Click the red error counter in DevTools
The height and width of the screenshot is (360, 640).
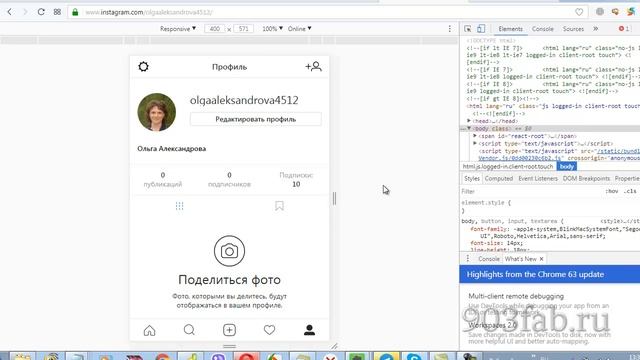pyautogui.click(x=623, y=29)
